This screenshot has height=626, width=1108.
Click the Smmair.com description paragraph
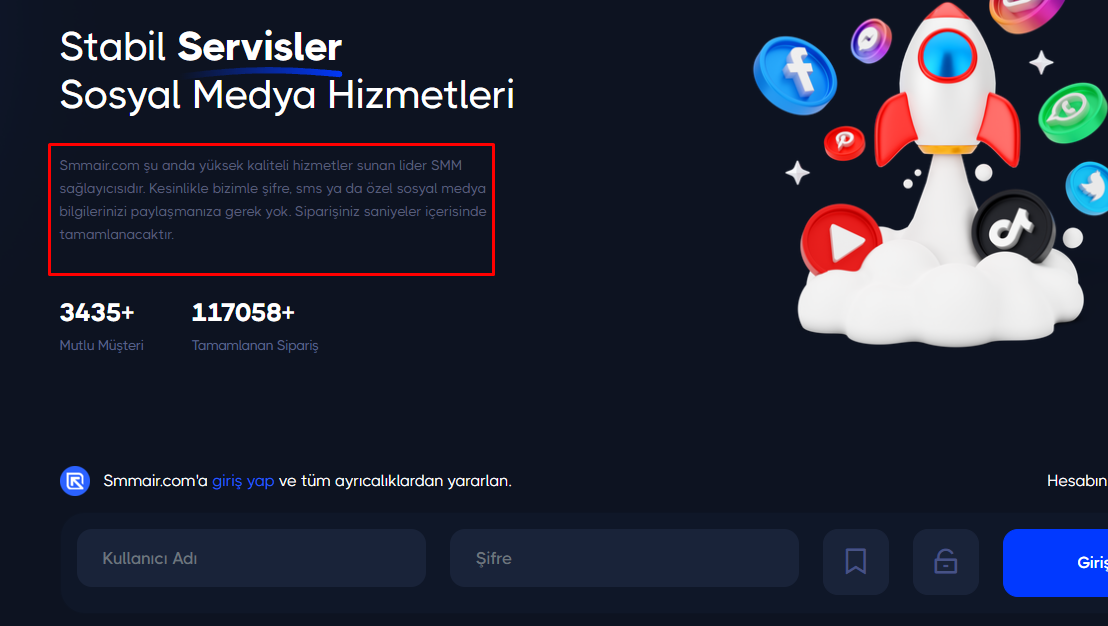pyautogui.click(x=273, y=200)
